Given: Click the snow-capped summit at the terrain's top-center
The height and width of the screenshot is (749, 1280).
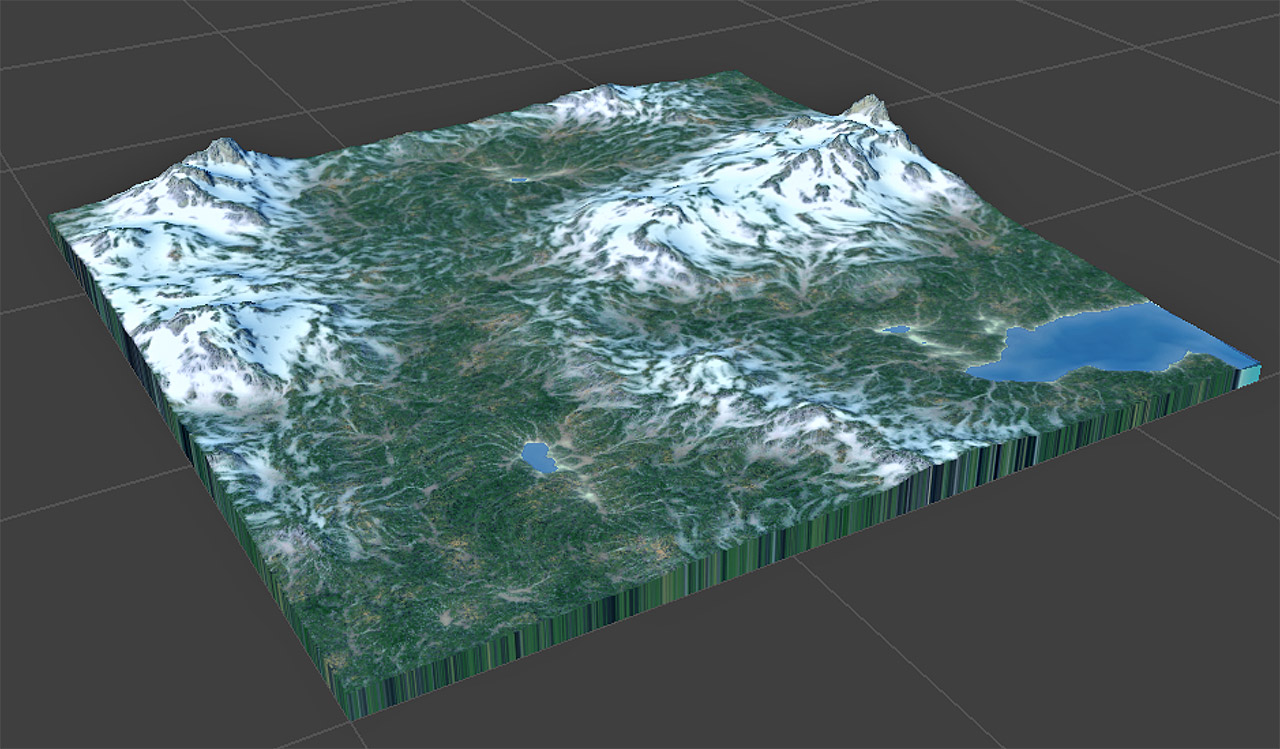Looking at the screenshot, I should tap(603, 98).
